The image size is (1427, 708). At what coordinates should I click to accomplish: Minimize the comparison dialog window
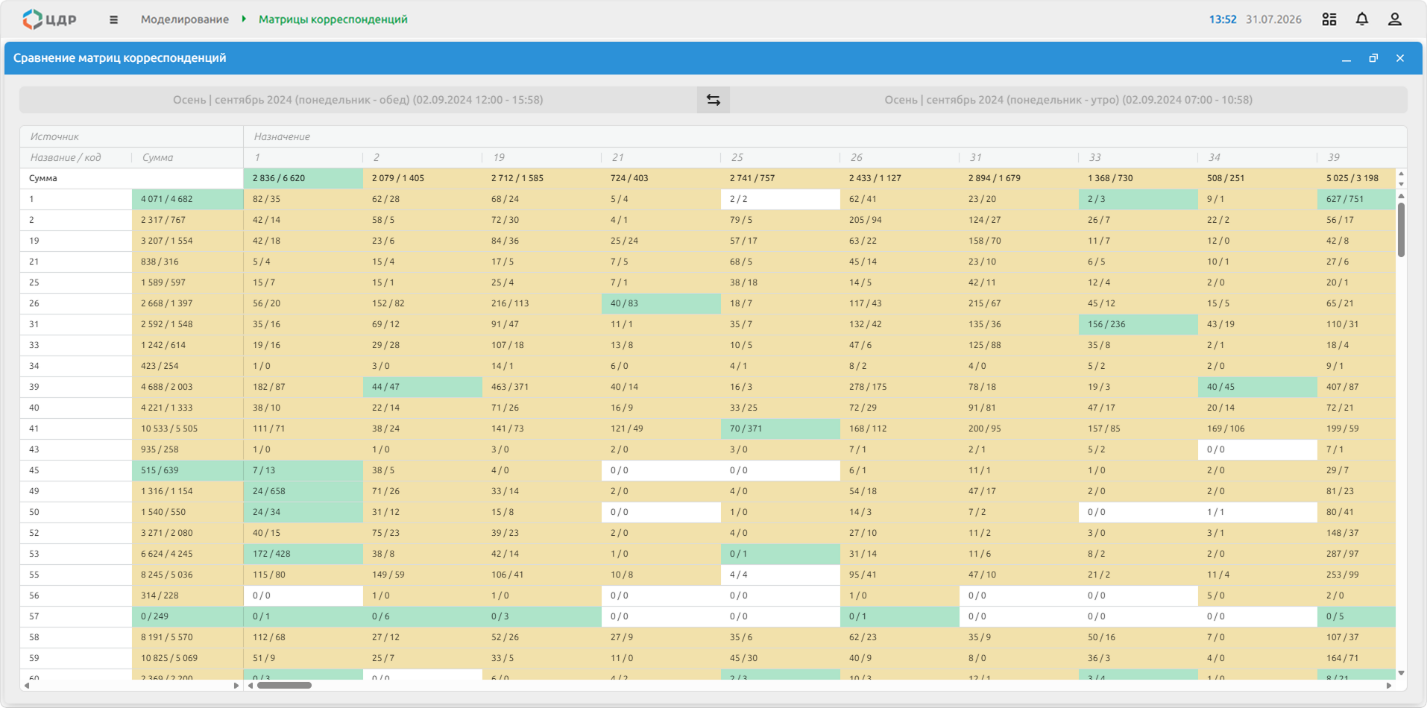1347,58
